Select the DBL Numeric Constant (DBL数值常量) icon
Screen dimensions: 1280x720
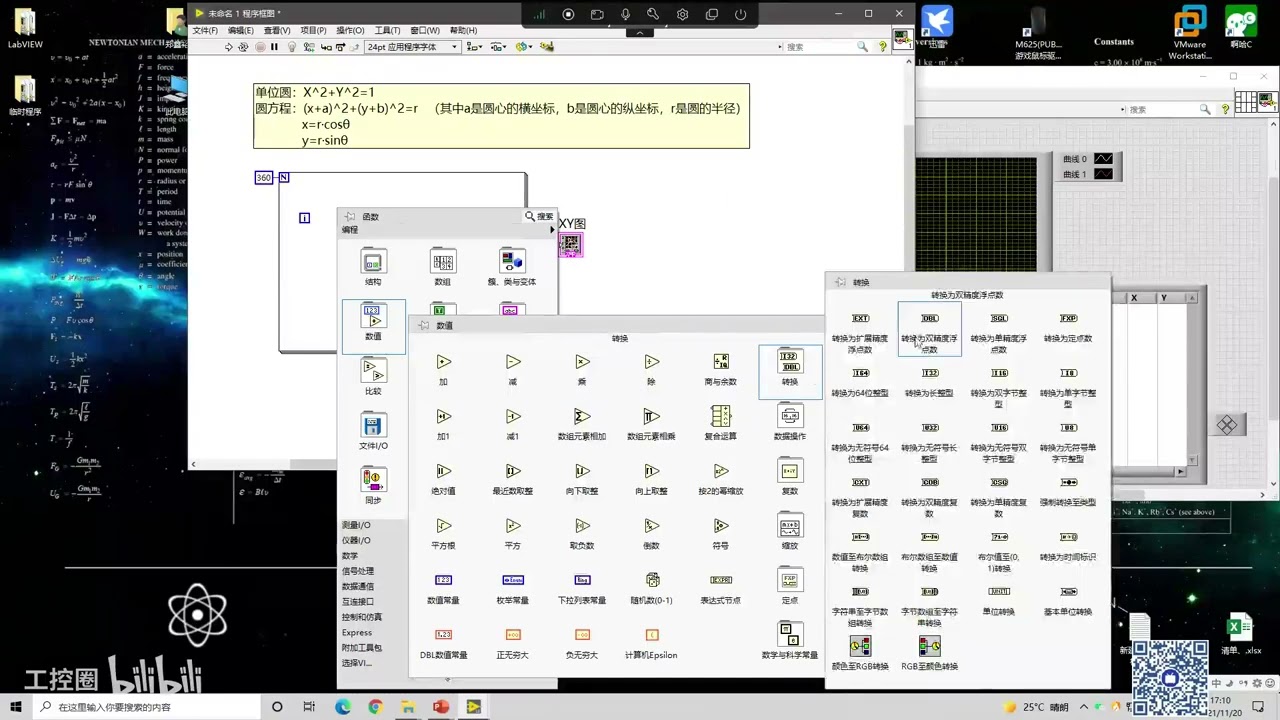click(x=444, y=634)
